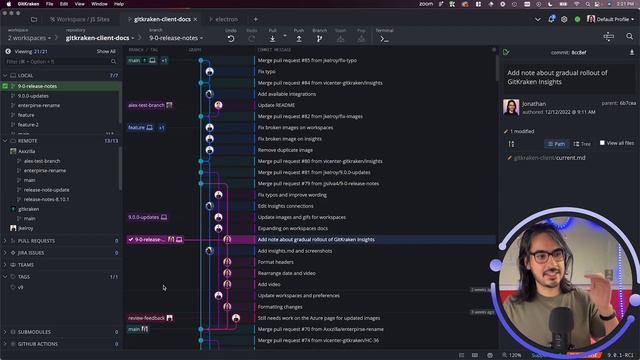
Task: Open the tab list chevron dropdown
Action: [x=538, y=19]
